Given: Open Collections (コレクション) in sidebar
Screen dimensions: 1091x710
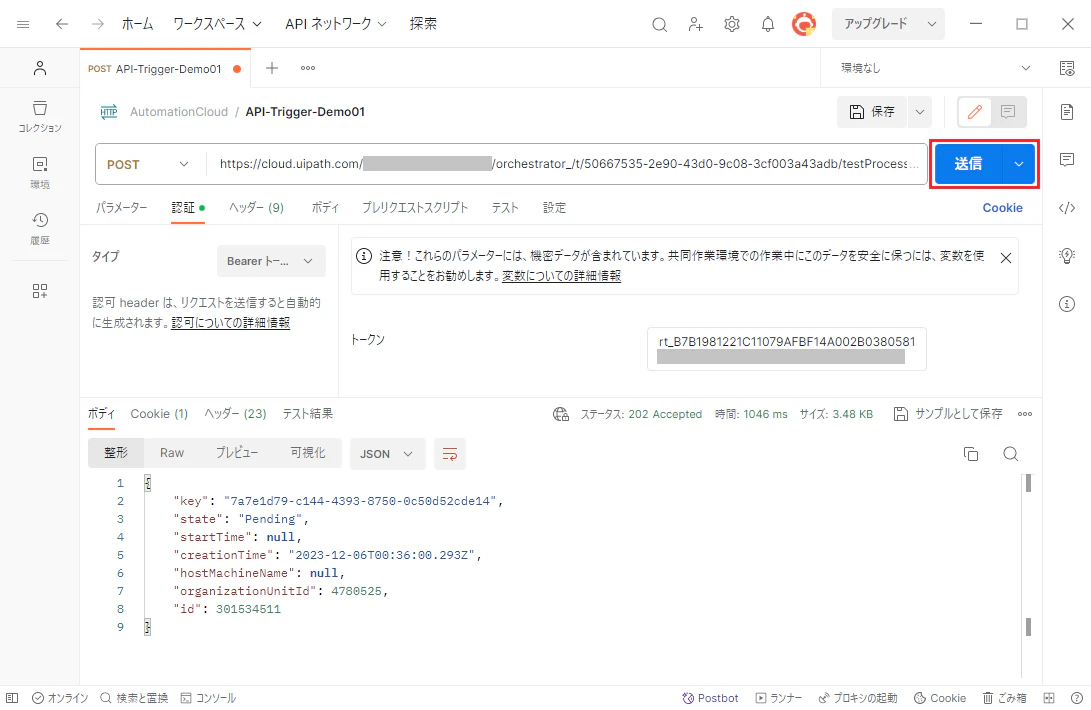Looking at the screenshot, I should pos(40,116).
